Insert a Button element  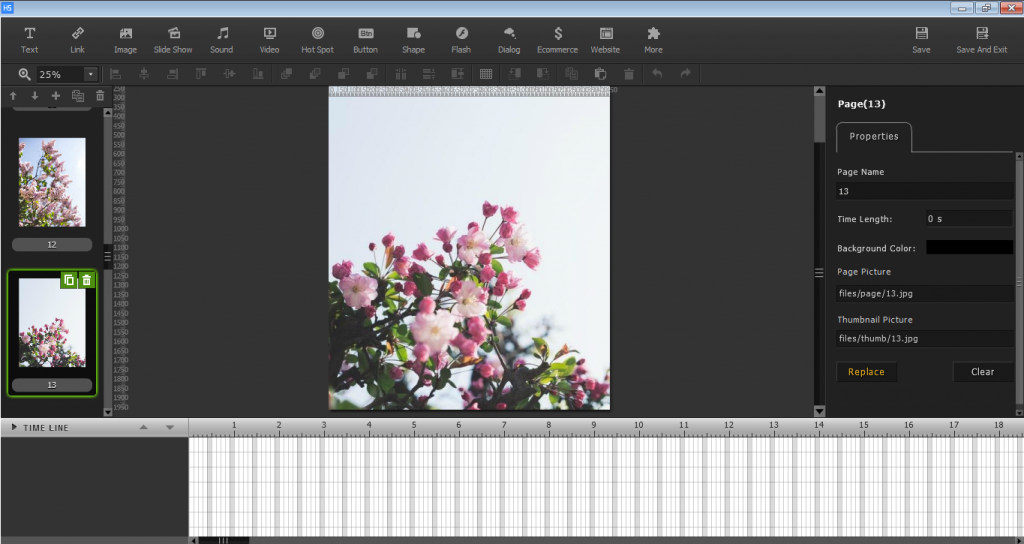[x=366, y=40]
